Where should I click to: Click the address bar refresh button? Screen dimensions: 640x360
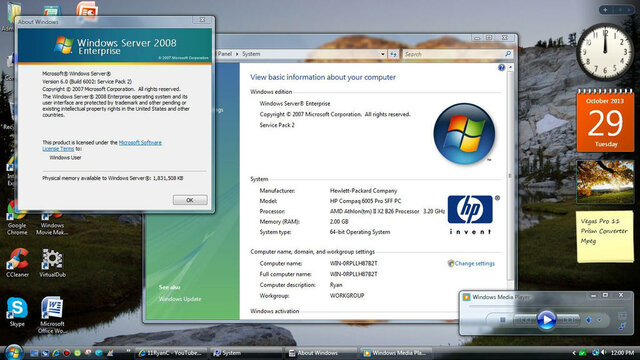393,54
